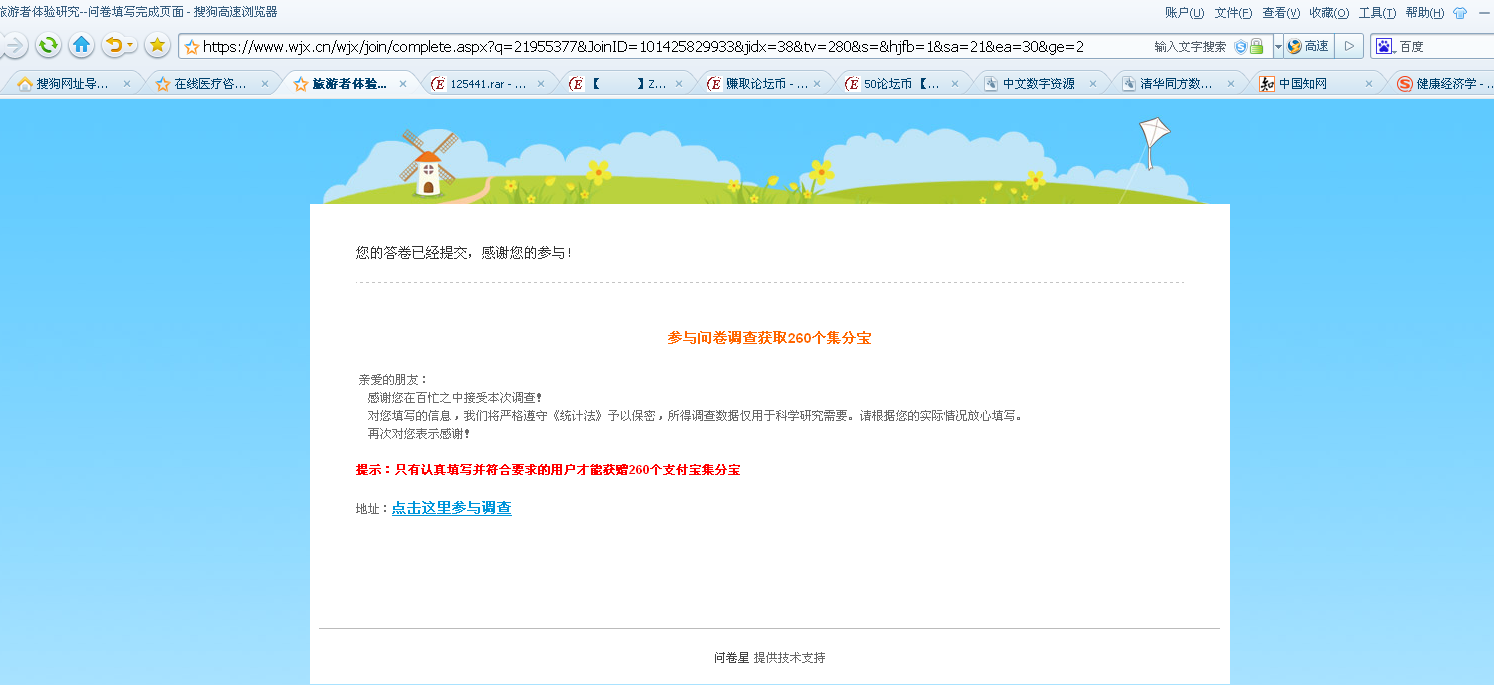Open the 收藏(O) menu

tap(1329, 13)
